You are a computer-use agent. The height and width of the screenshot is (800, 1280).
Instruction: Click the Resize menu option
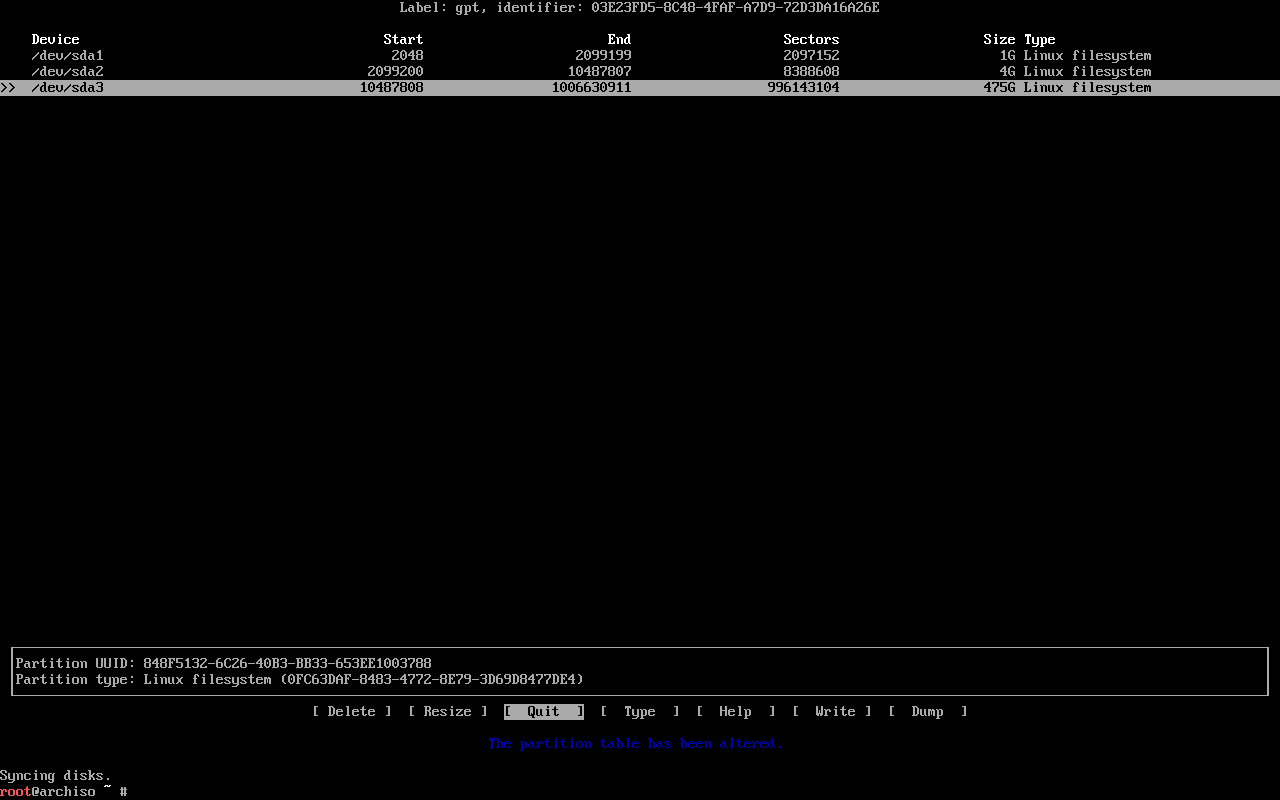[447, 711]
